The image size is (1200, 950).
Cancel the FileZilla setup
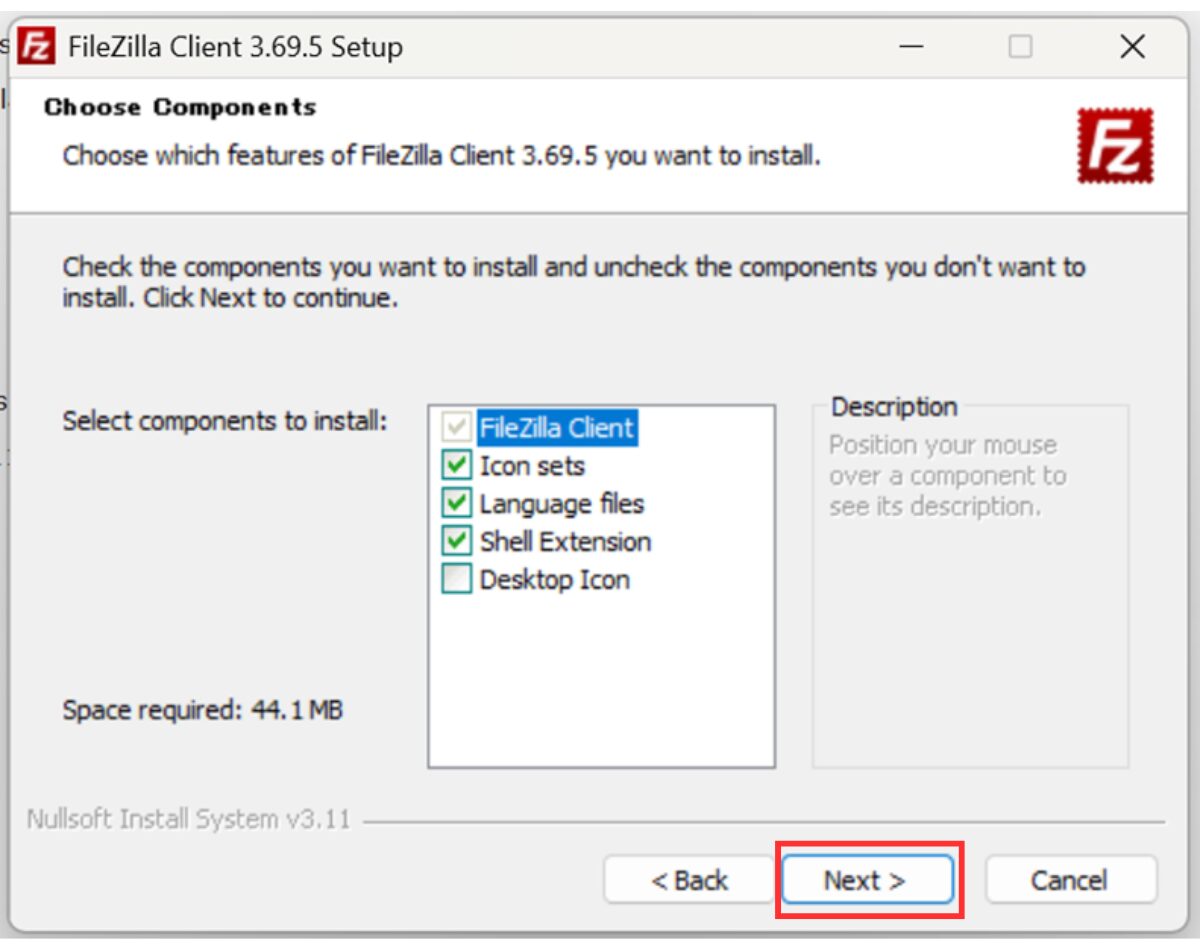pyautogui.click(x=1070, y=881)
